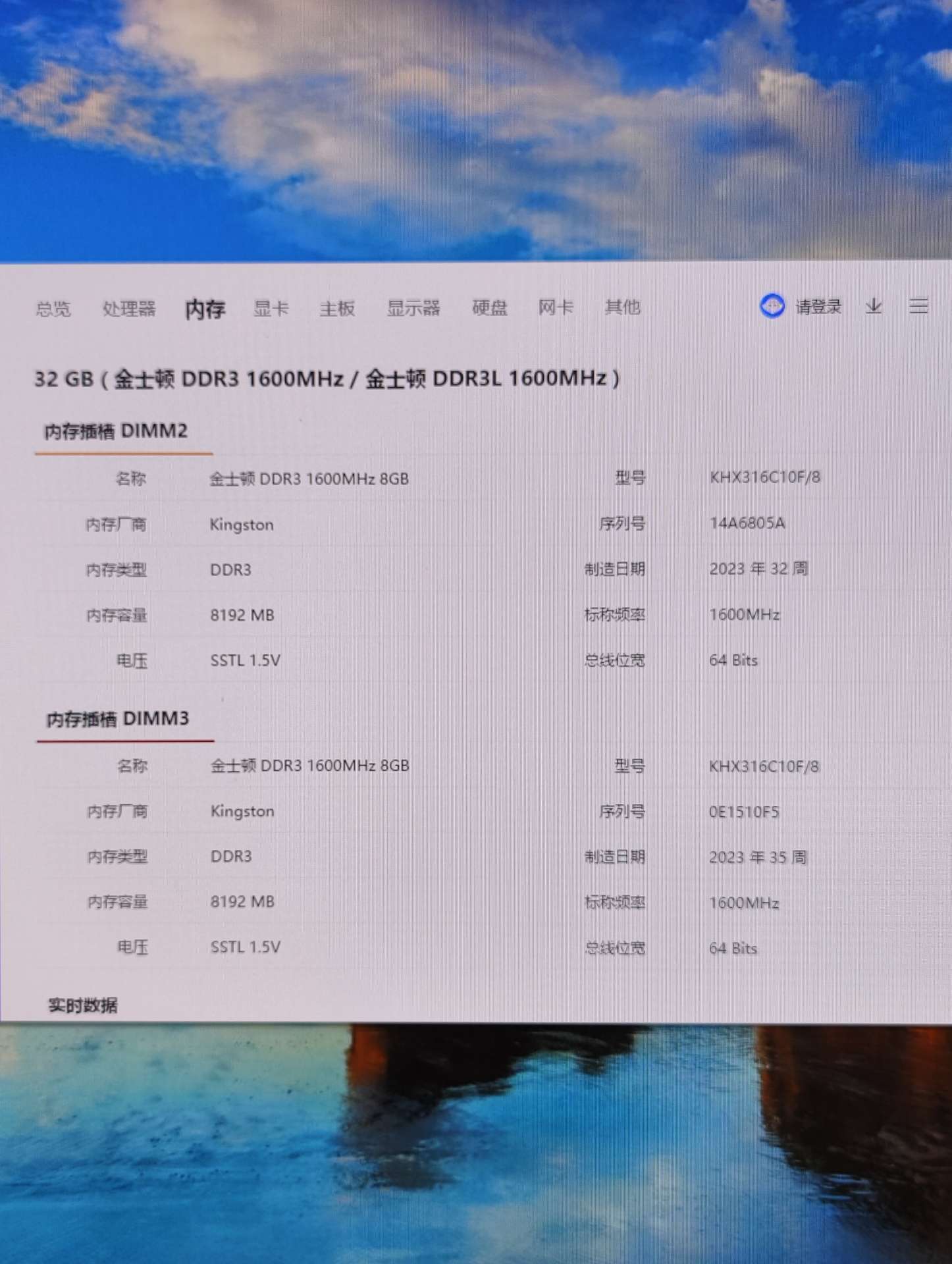Screen dimensions: 952x1264
Task: Click DIMM2 bus width 64 Bits
Action: click(x=733, y=660)
